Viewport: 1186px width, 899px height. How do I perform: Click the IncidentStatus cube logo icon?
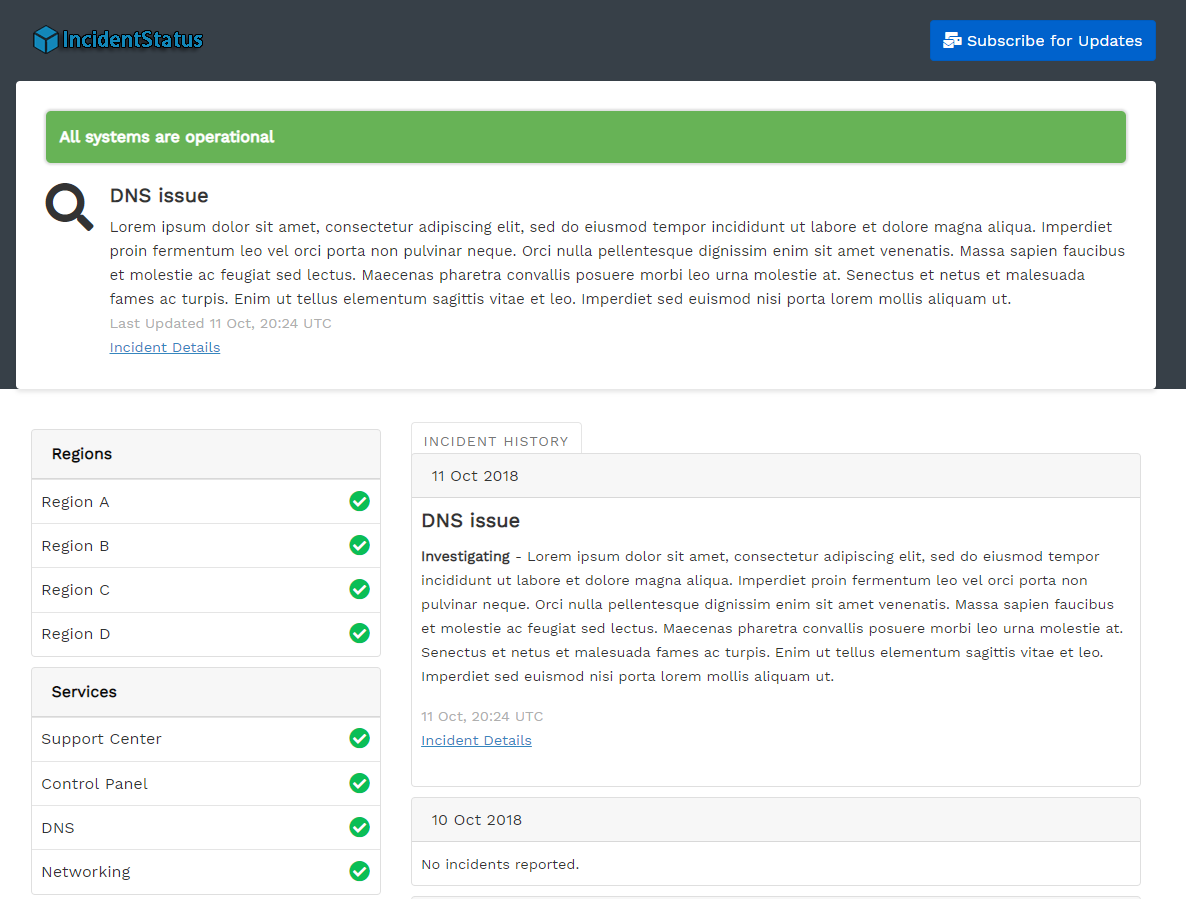coord(45,38)
